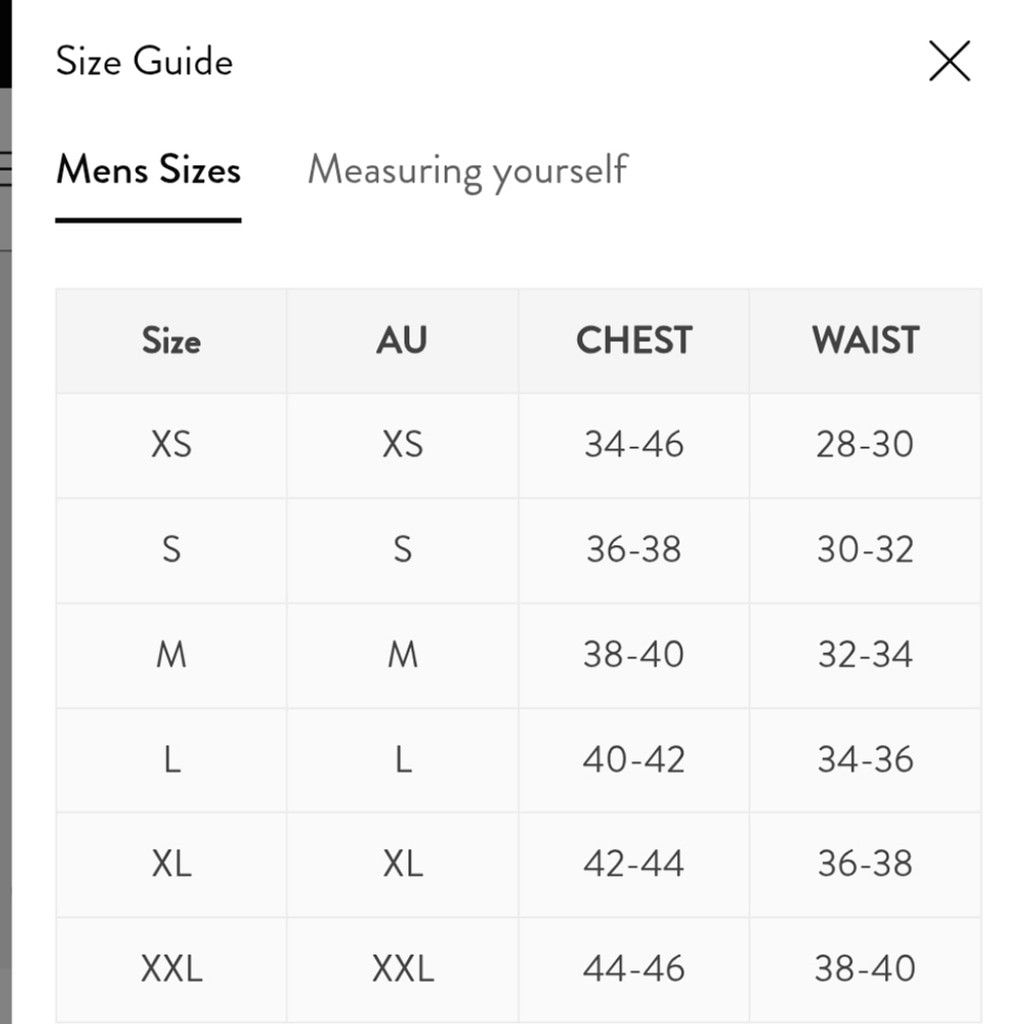The image size is (1024, 1024).
Task: Select chest measurement 40-42 cell
Action: point(633,760)
